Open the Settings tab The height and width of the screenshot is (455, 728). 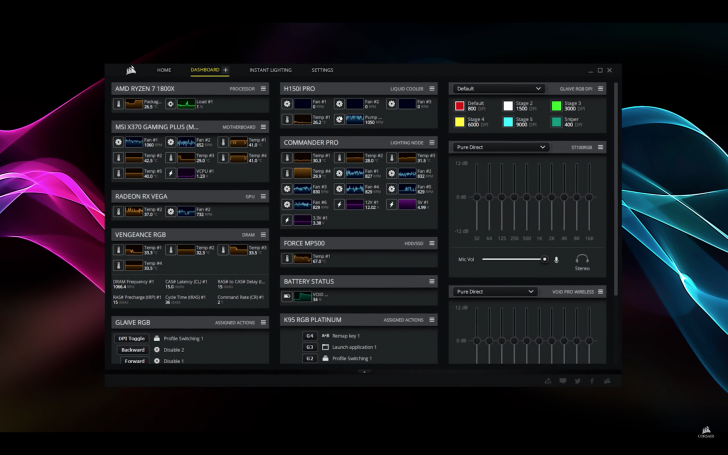click(322, 70)
